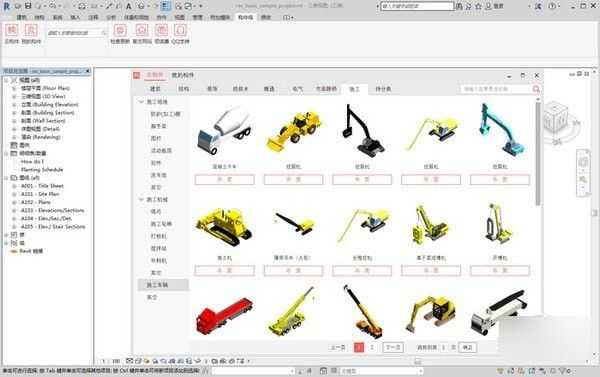Click the yellow wheel loader thumbnail

pyautogui.click(x=293, y=130)
